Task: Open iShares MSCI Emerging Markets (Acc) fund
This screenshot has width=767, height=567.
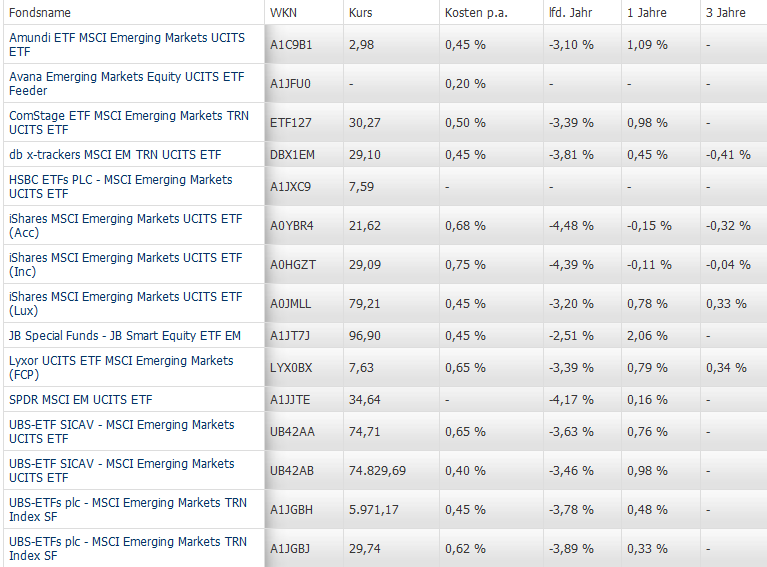Action: click(125, 219)
